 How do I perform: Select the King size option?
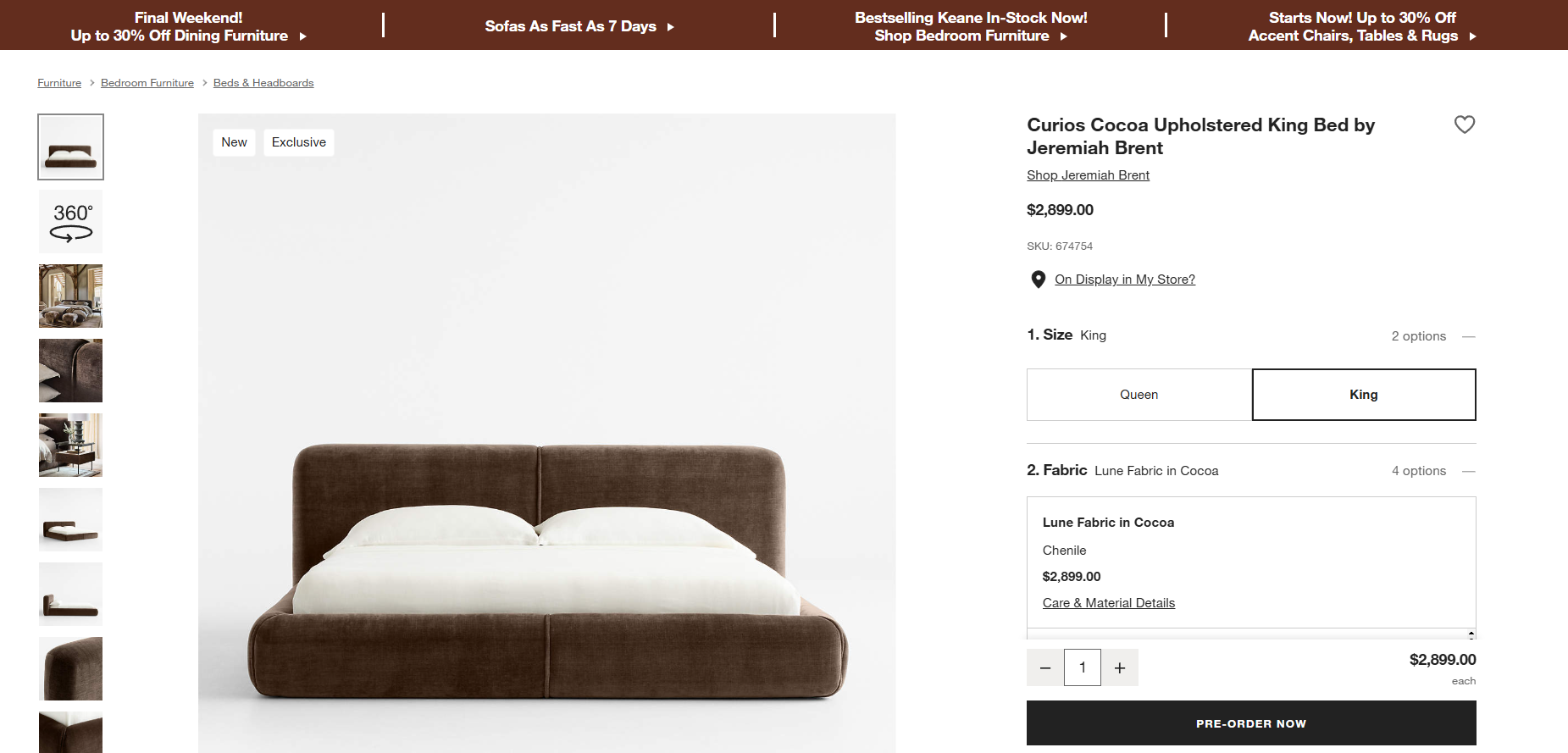pos(1363,394)
